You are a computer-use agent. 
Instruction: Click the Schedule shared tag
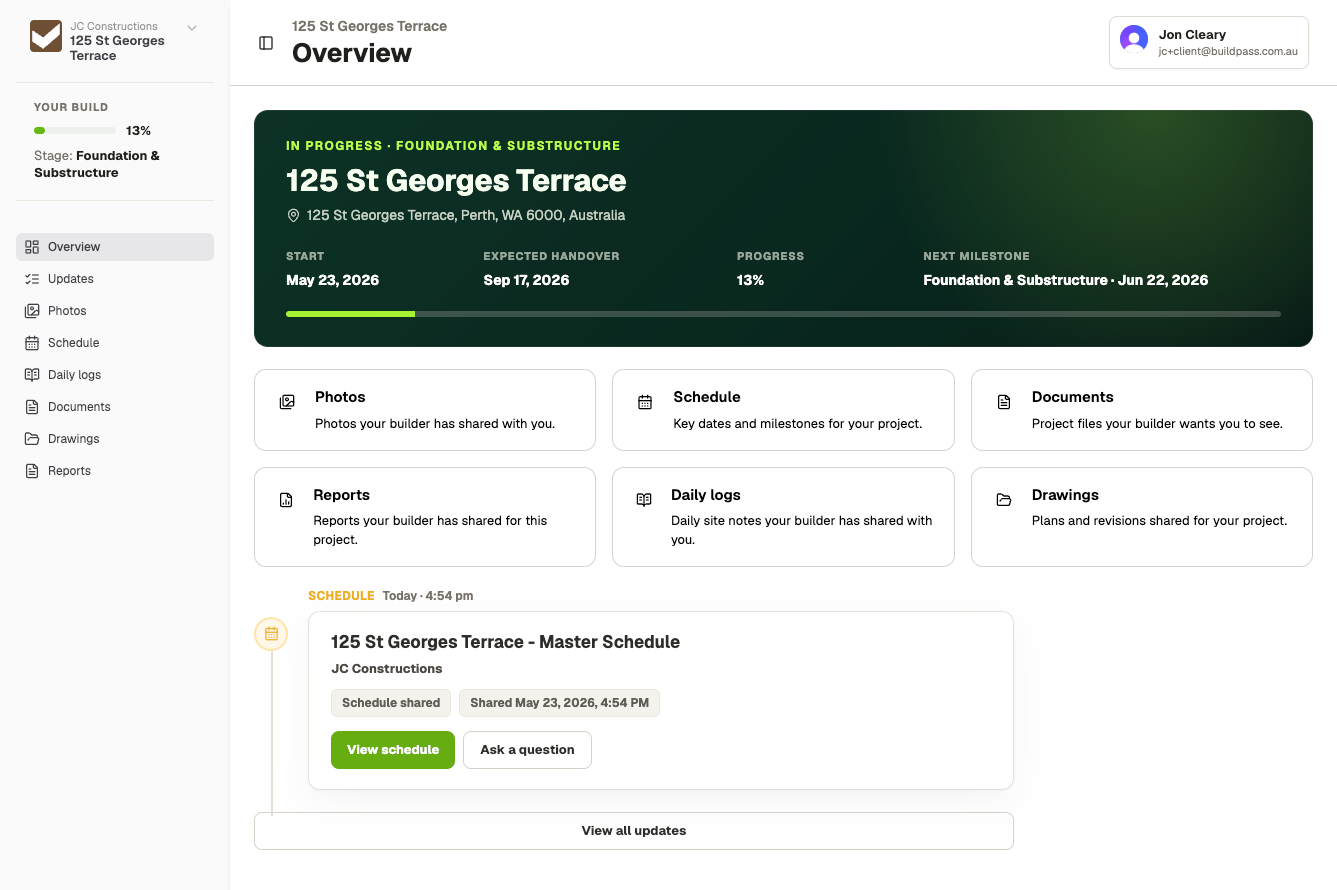[x=391, y=703]
